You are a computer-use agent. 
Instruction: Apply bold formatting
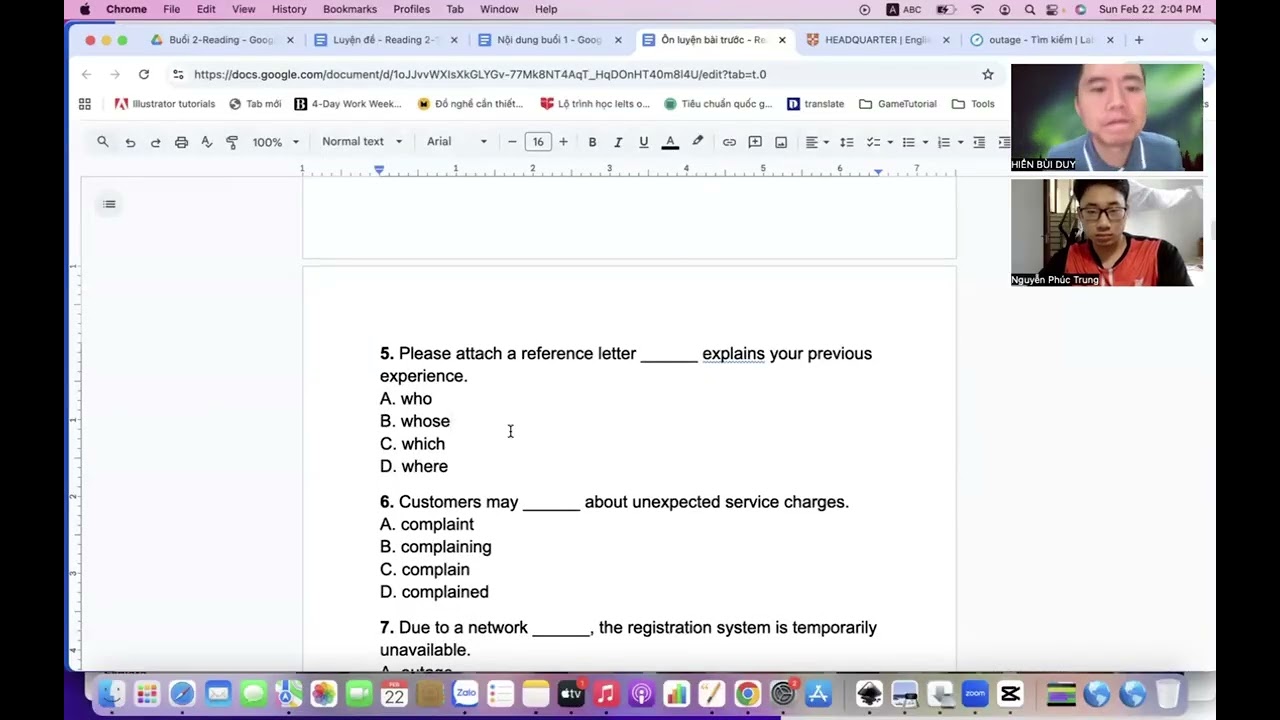(592, 142)
